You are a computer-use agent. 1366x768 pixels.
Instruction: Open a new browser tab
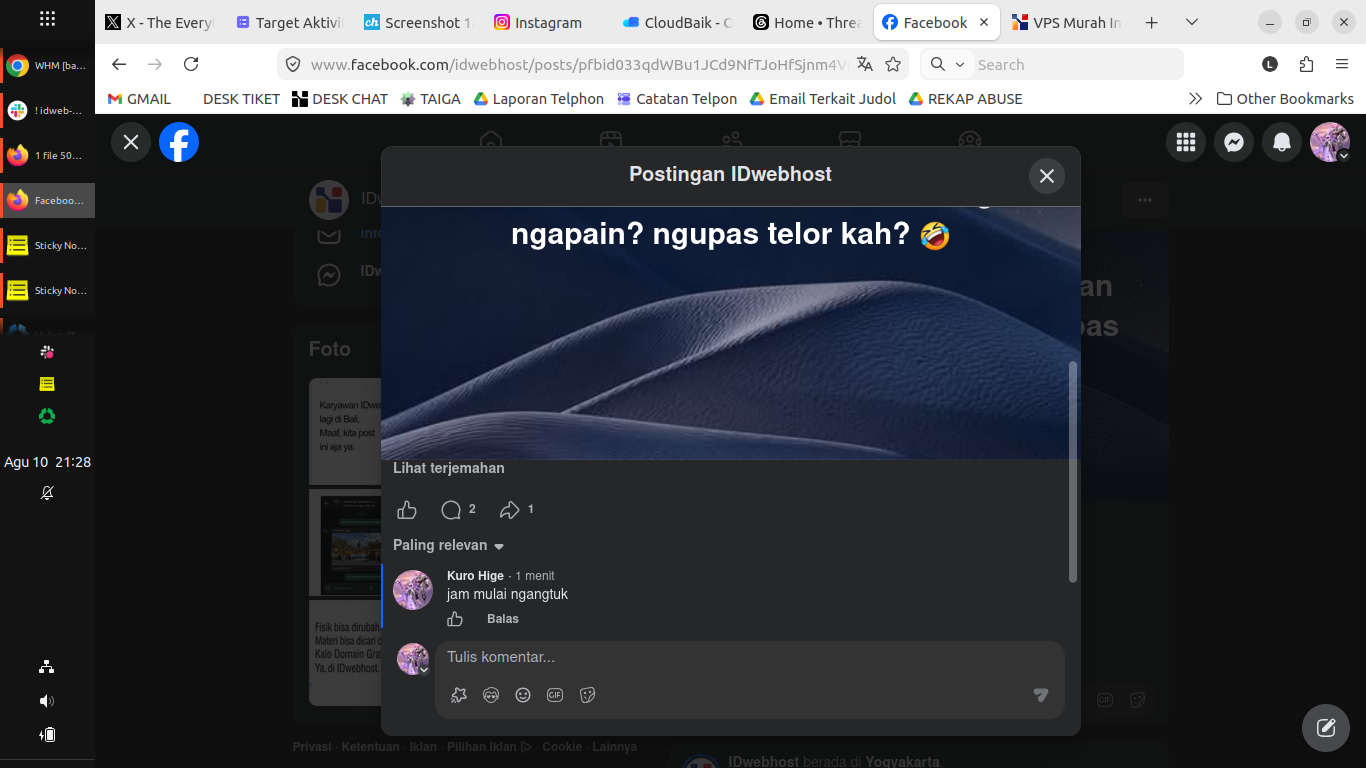[x=1151, y=22]
